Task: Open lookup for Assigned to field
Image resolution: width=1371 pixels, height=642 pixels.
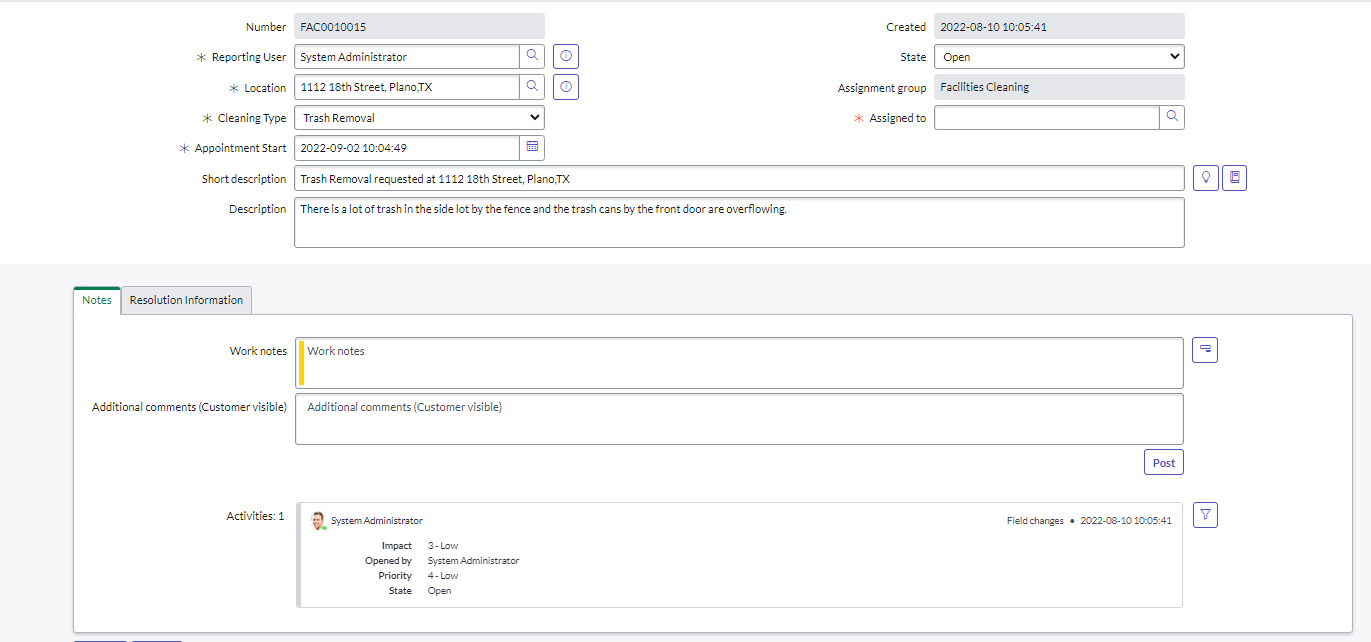Action: 1172,117
